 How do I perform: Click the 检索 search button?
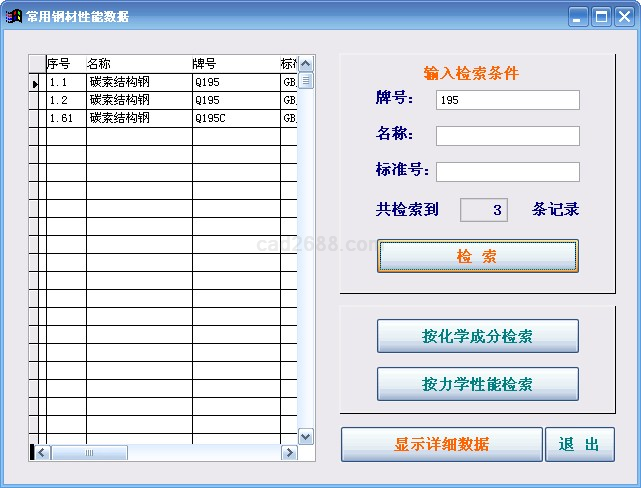click(477, 256)
